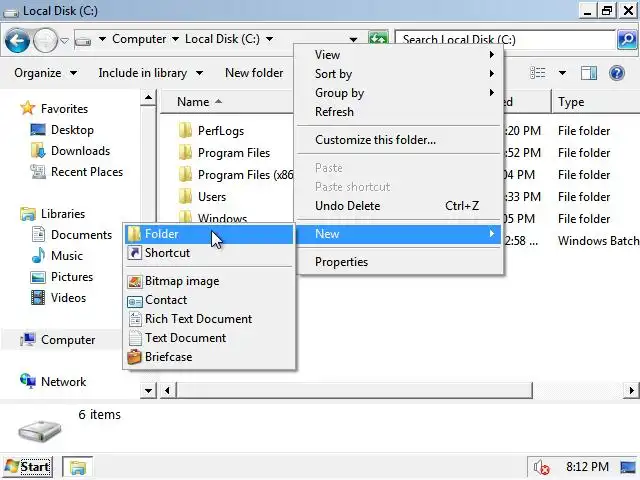The image size is (640, 480).
Task: Click the Back navigation arrow
Action: [x=17, y=40]
